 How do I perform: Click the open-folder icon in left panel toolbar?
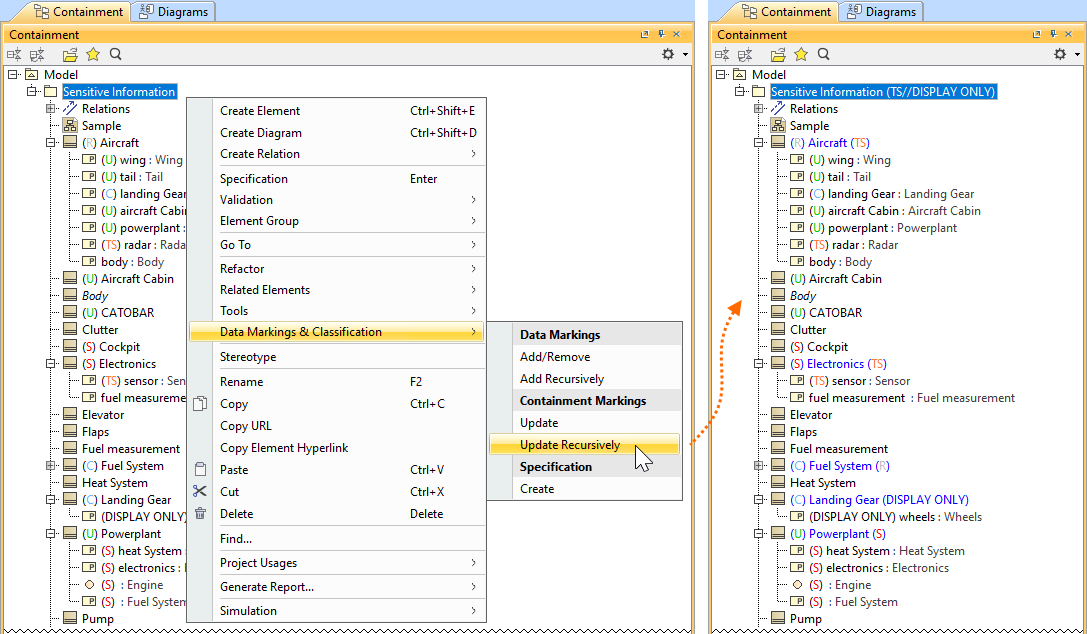[70, 54]
